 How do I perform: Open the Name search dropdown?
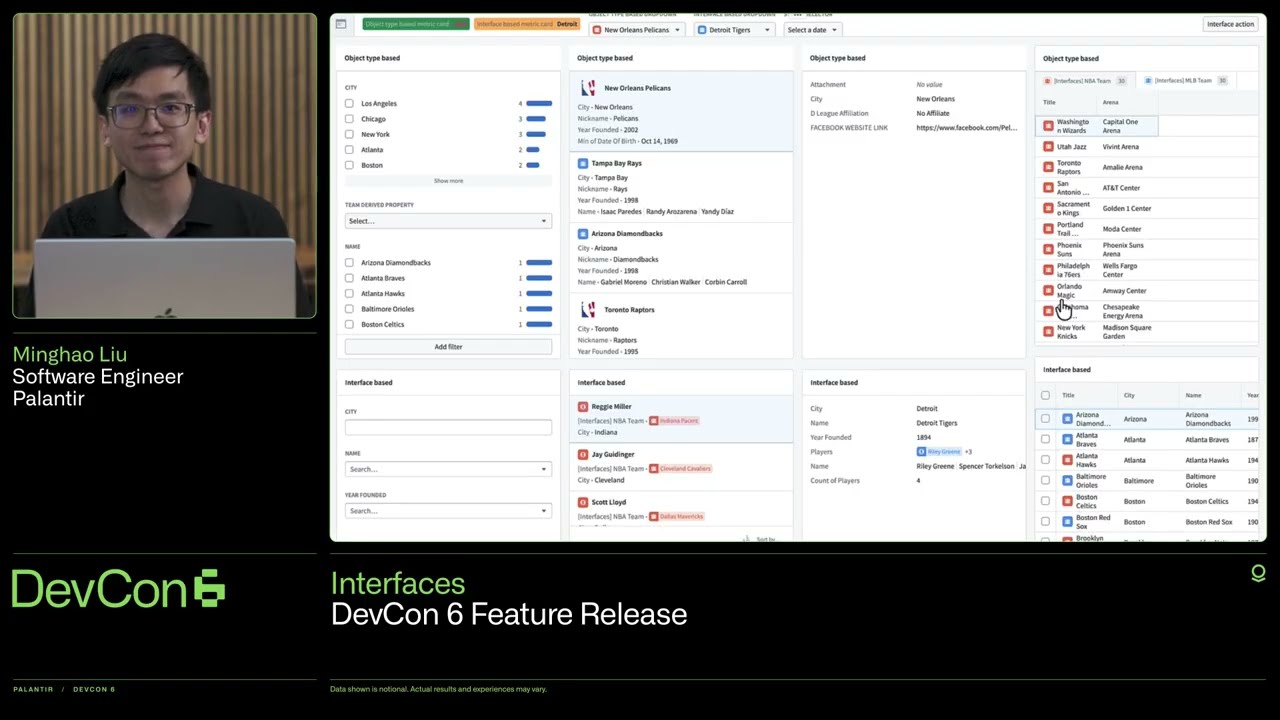point(448,469)
